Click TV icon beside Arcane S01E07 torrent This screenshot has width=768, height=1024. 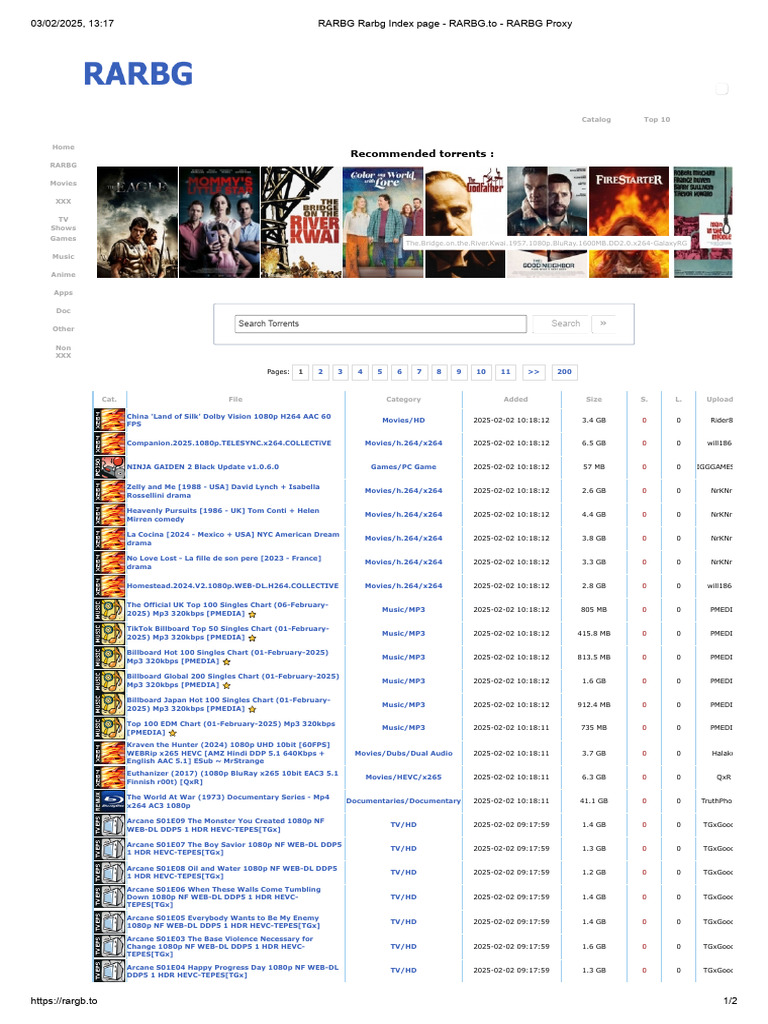coord(109,849)
